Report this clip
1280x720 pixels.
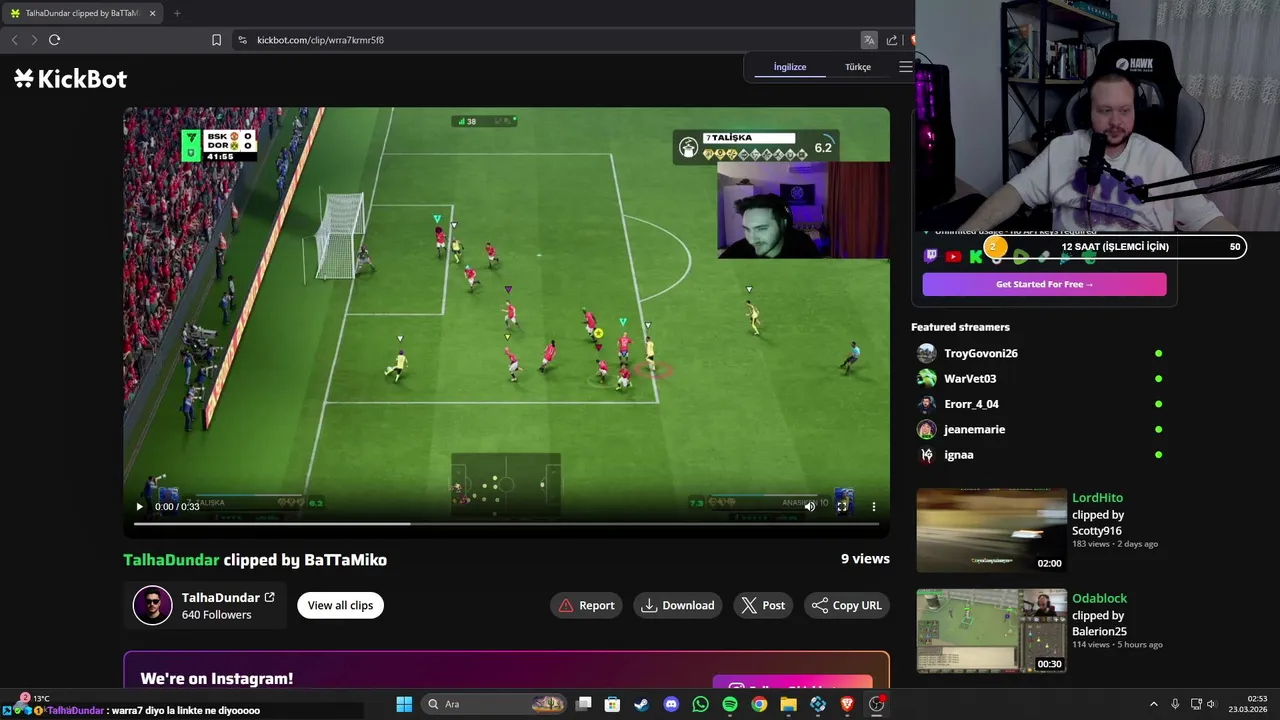[x=587, y=605]
